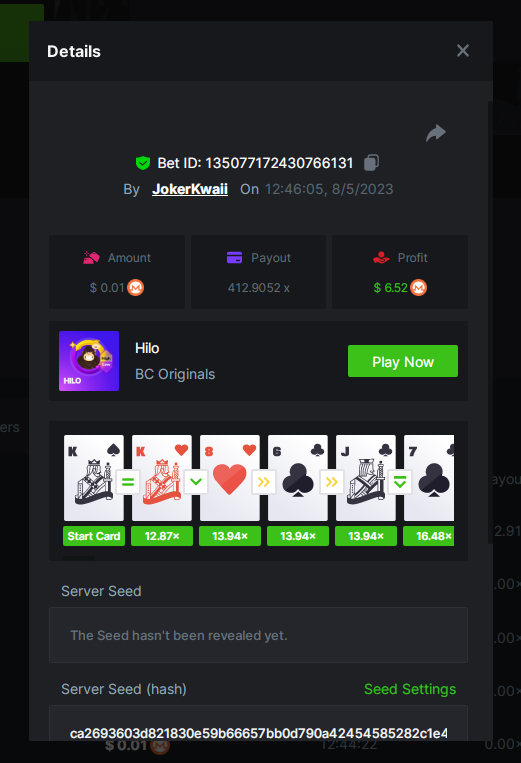Select the King of spades Start Card

pos(94,478)
